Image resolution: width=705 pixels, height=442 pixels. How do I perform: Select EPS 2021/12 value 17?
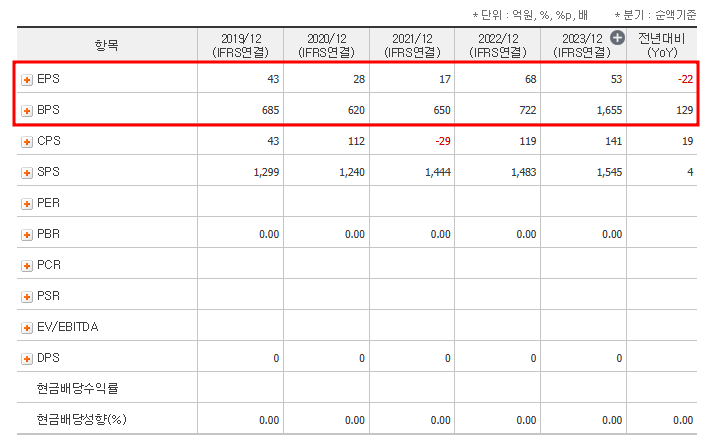(x=445, y=79)
